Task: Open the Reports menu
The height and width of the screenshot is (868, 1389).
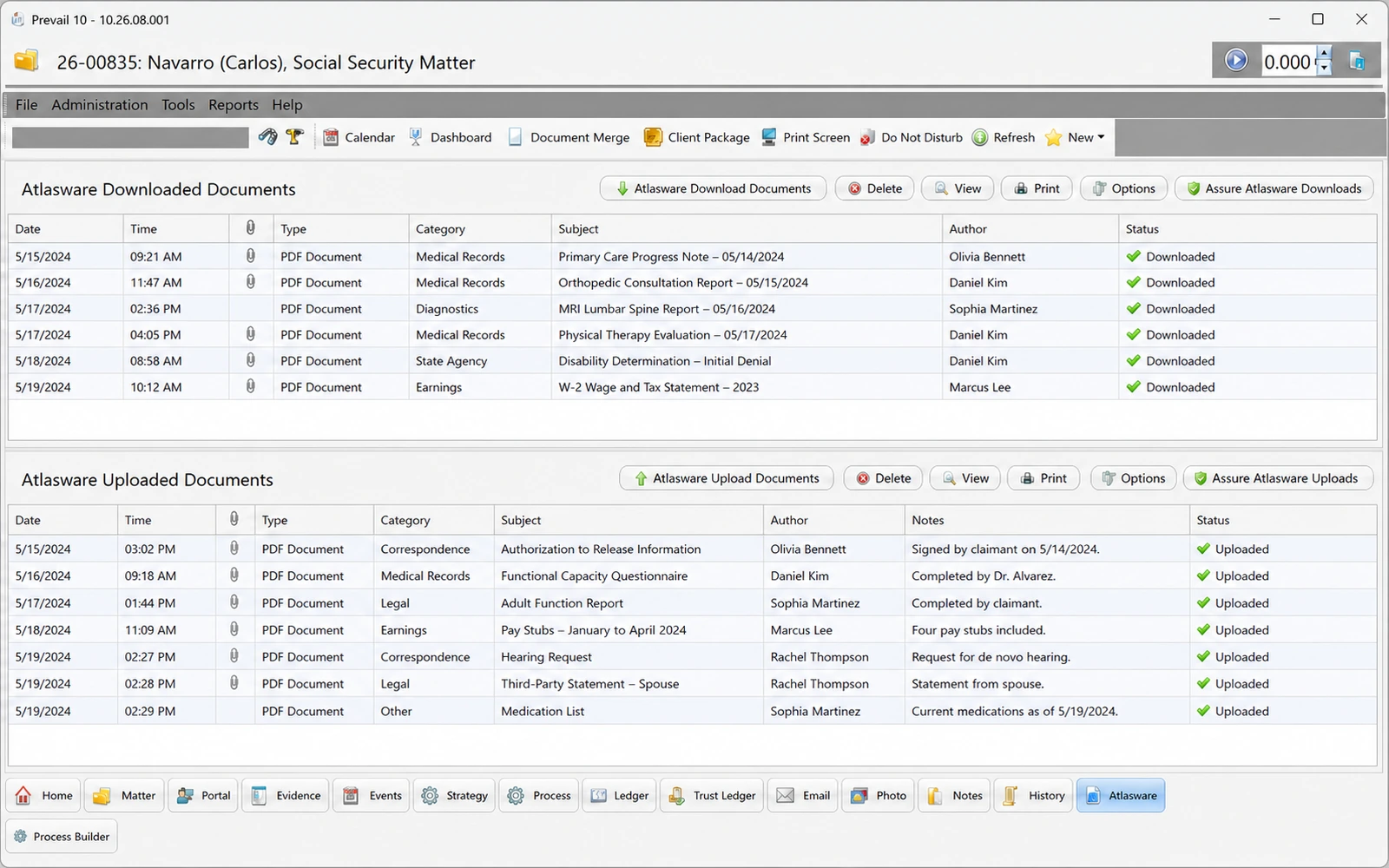Action: coord(234,105)
